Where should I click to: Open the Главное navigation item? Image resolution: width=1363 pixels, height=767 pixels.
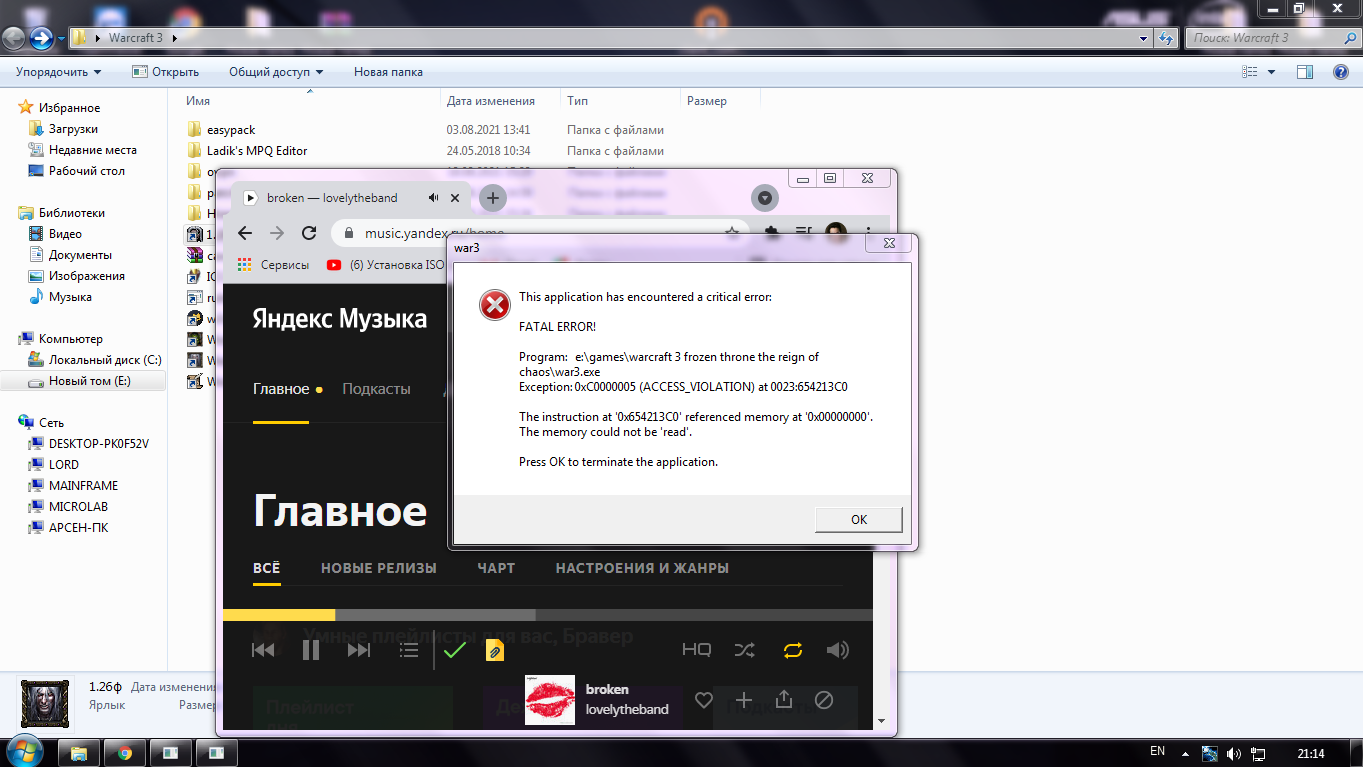point(281,389)
